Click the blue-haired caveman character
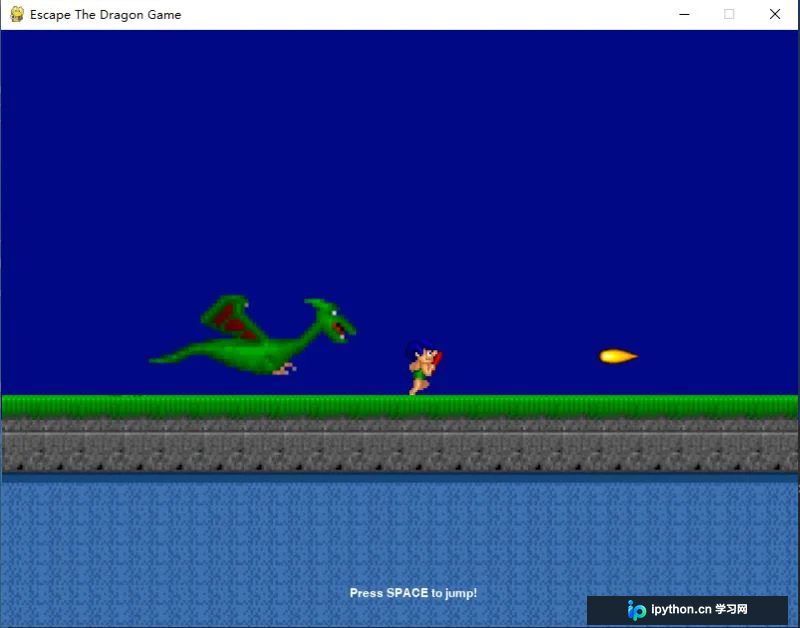The image size is (800, 628). [424, 367]
